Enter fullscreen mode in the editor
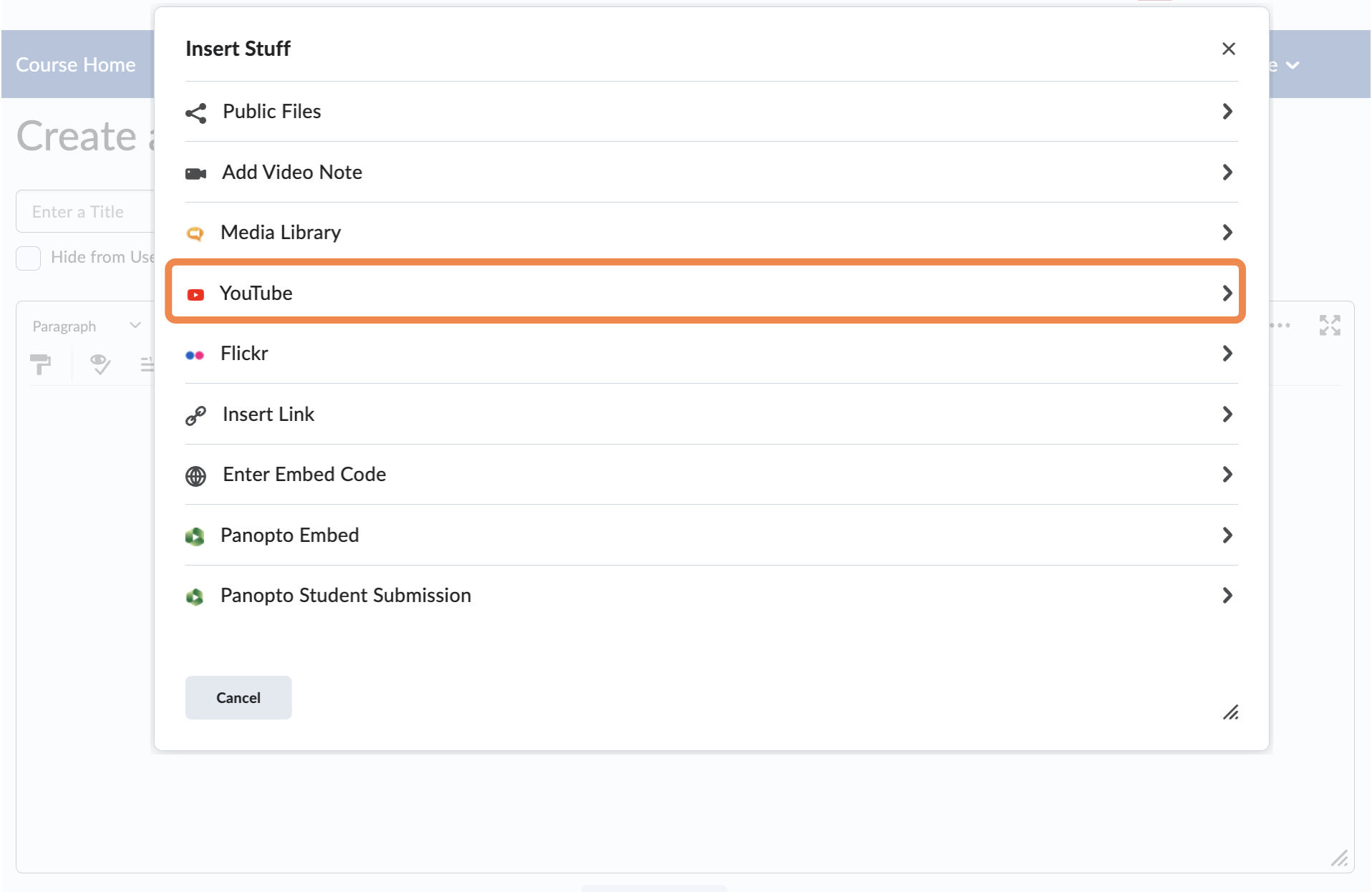This screenshot has height=892, width=1372. [1330, 325]
